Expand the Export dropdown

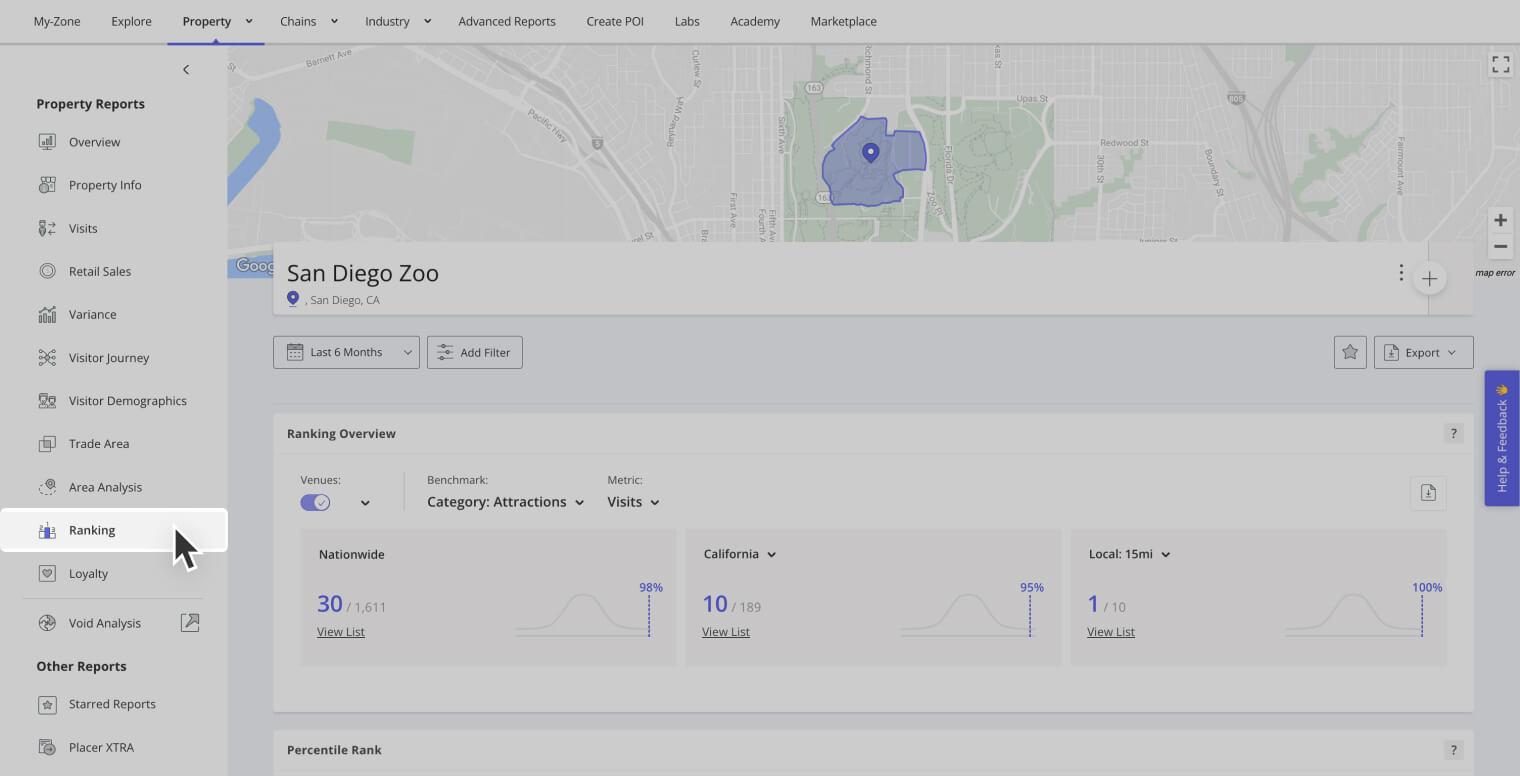coord(1423,352)
